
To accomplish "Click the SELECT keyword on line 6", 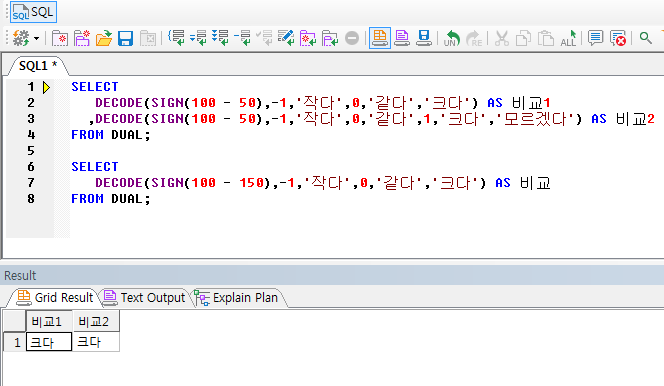I will [x=94, y=167].
